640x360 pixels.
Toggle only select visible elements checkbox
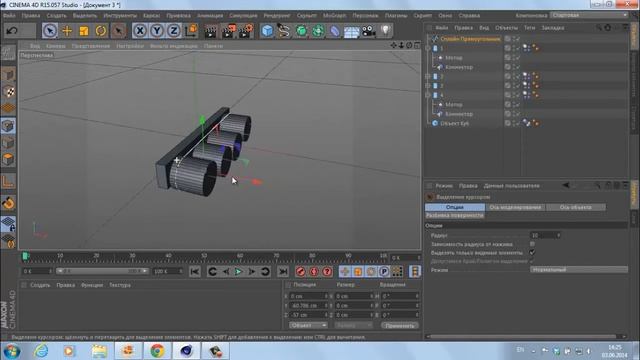point(532,253)
